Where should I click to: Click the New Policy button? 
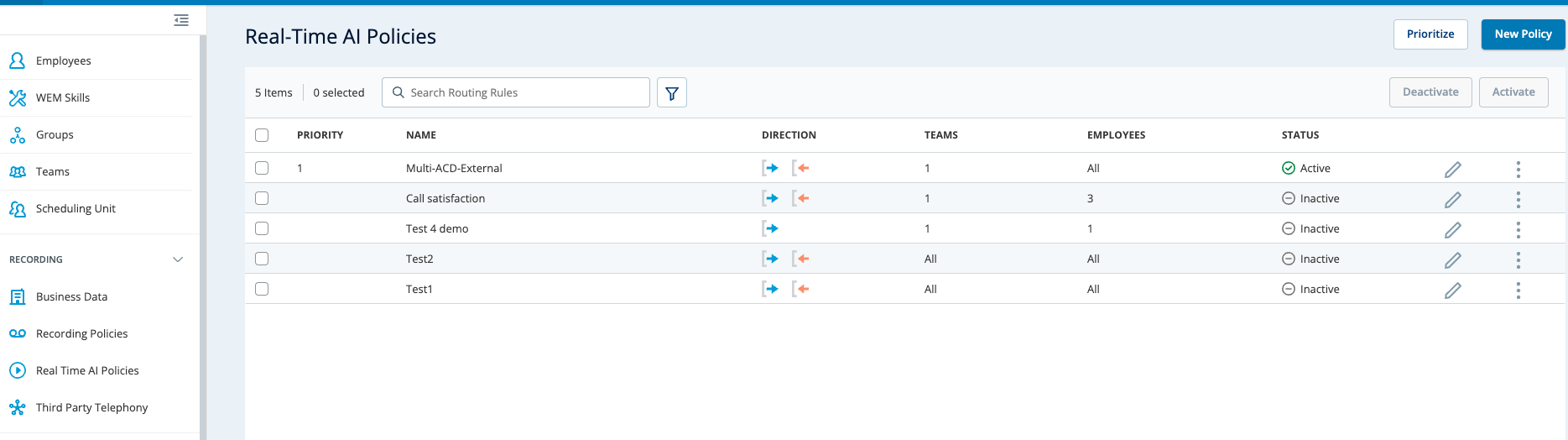click(x=1523, y=34)
